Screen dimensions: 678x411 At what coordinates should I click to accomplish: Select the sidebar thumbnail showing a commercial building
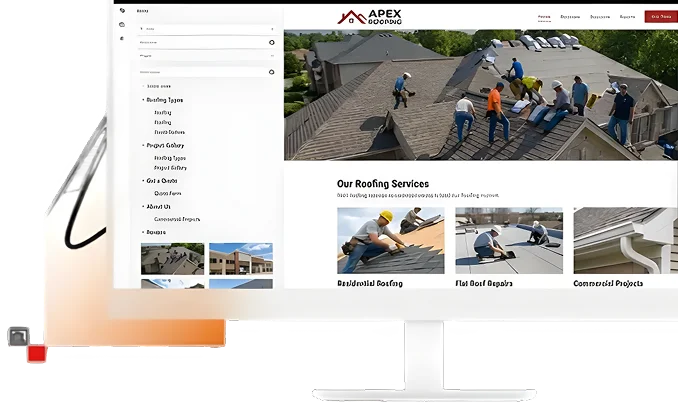[x=241, y=259]
